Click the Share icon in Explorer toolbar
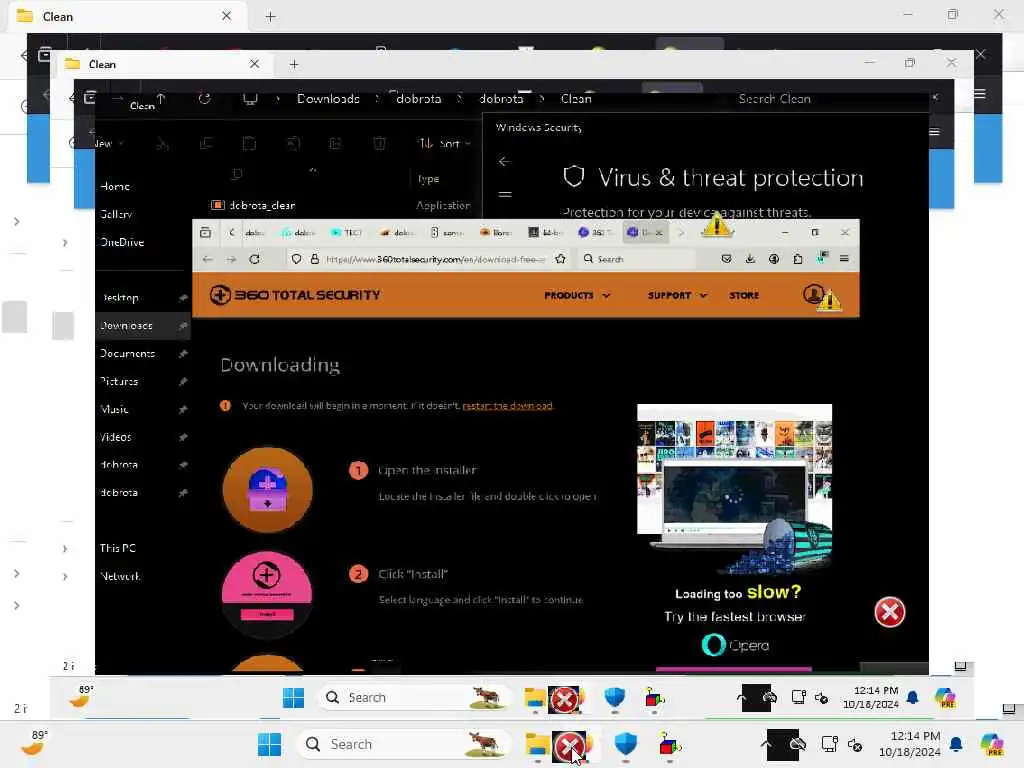The width and height of the screenshot is (1024, 768). pyautogui.click(x=335, y=143)
